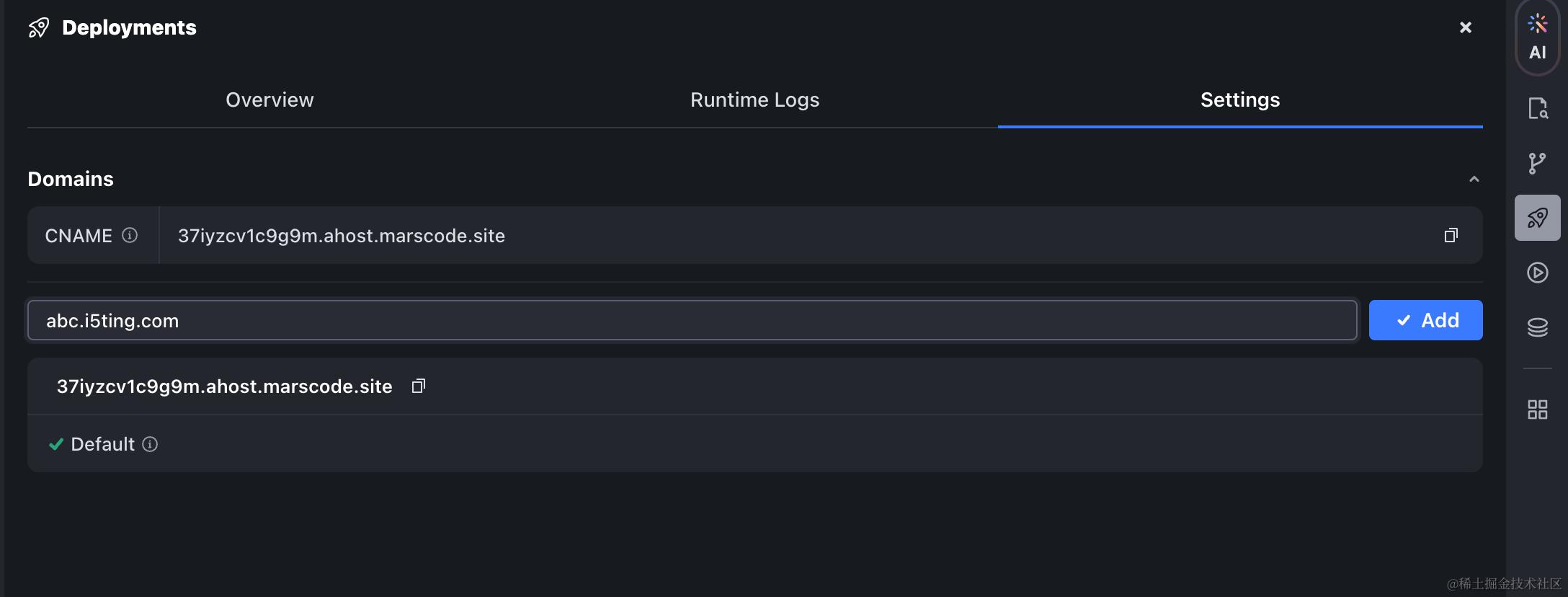Copy the CNAME value
The image size is (1568, 597).
(1451, 236)
